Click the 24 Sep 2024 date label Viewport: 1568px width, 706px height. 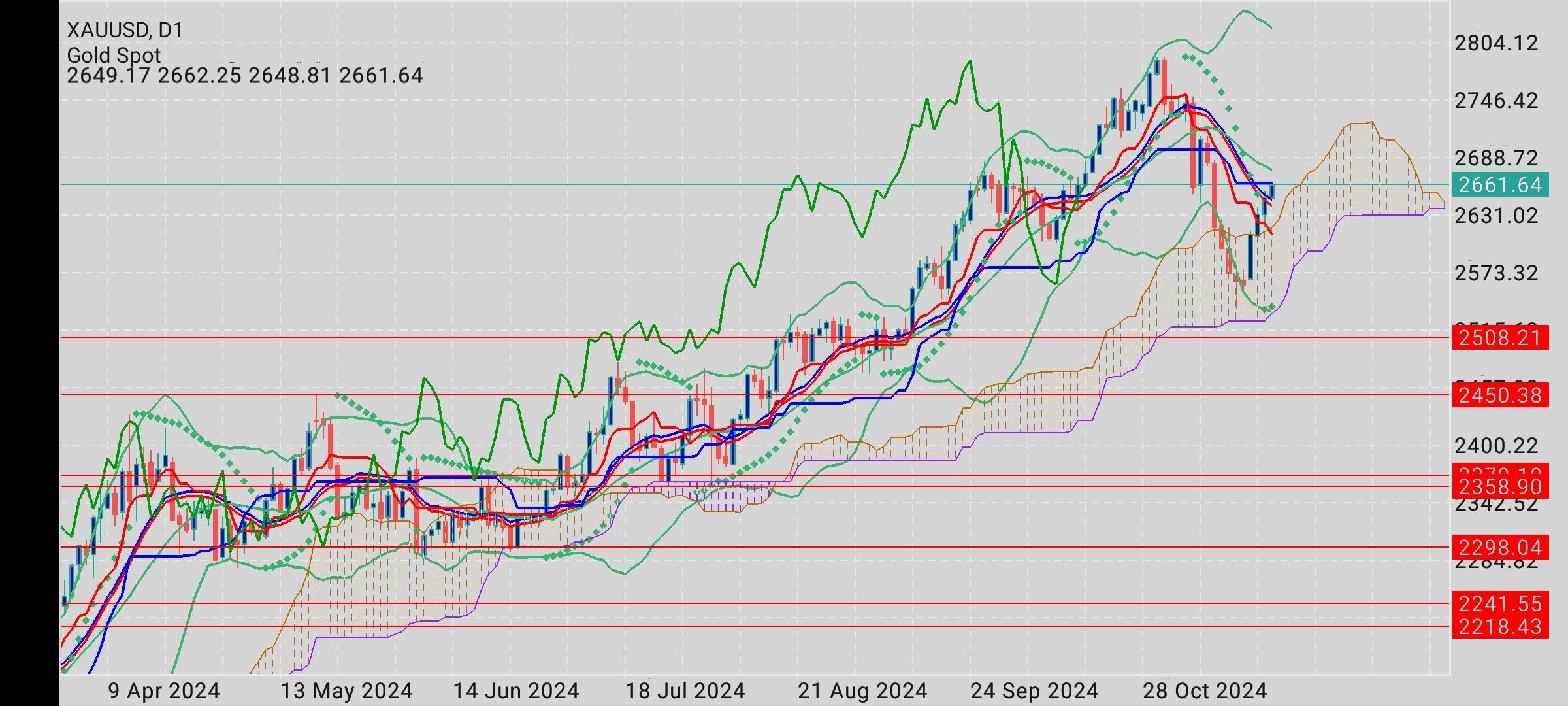[1034, 691]
